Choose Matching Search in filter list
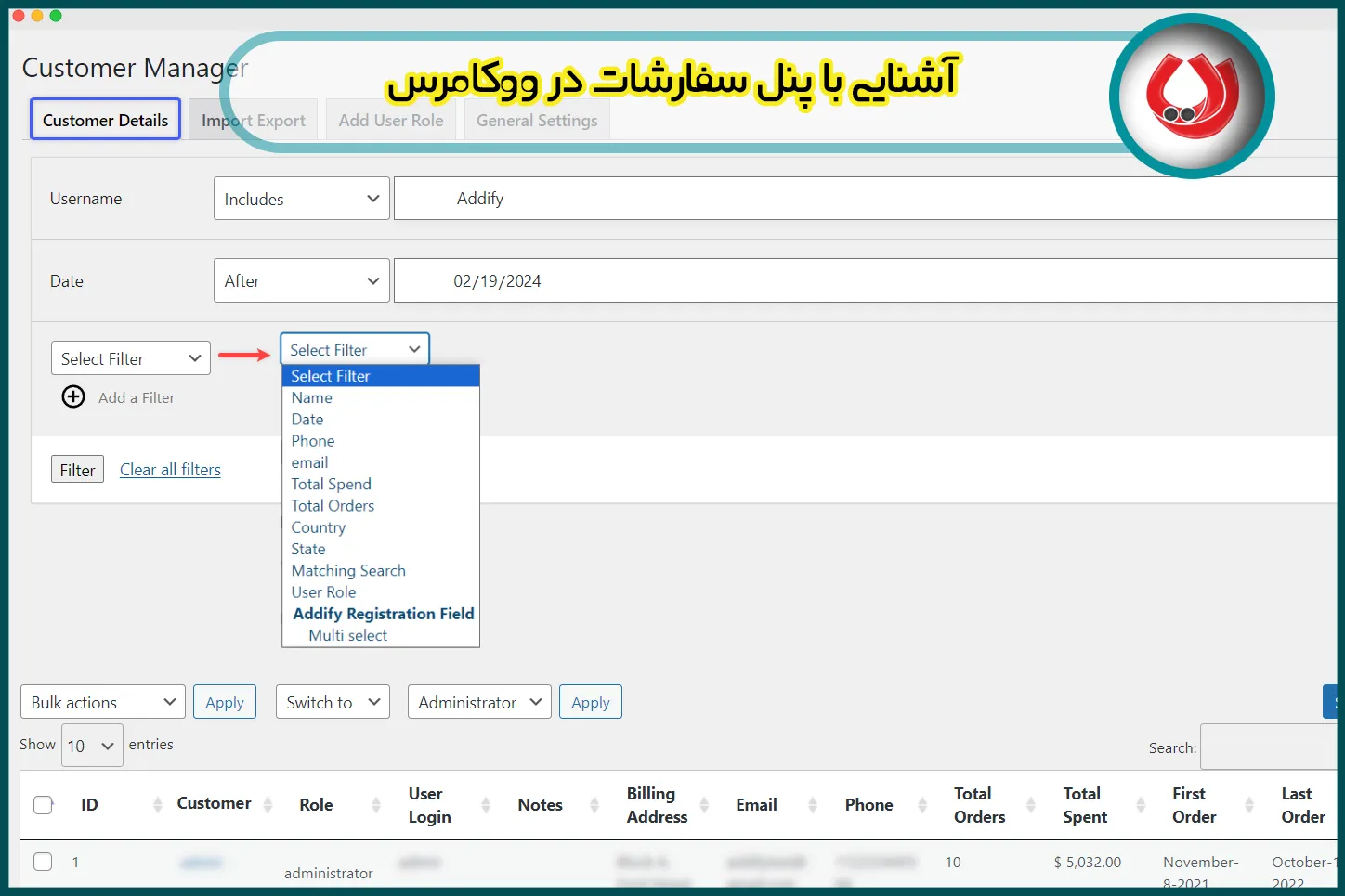This screenshot has width=1345, height=896. [381, 570]
